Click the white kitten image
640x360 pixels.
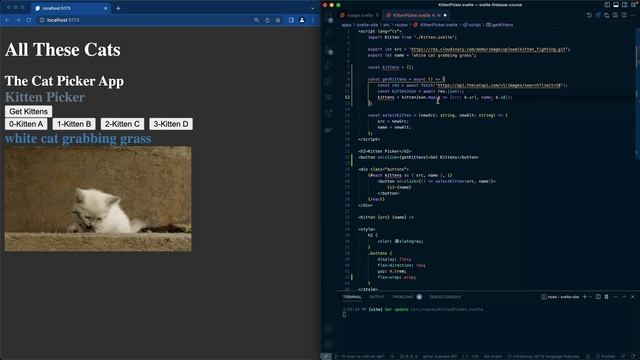pyautogui.click(x=98, y=199)
